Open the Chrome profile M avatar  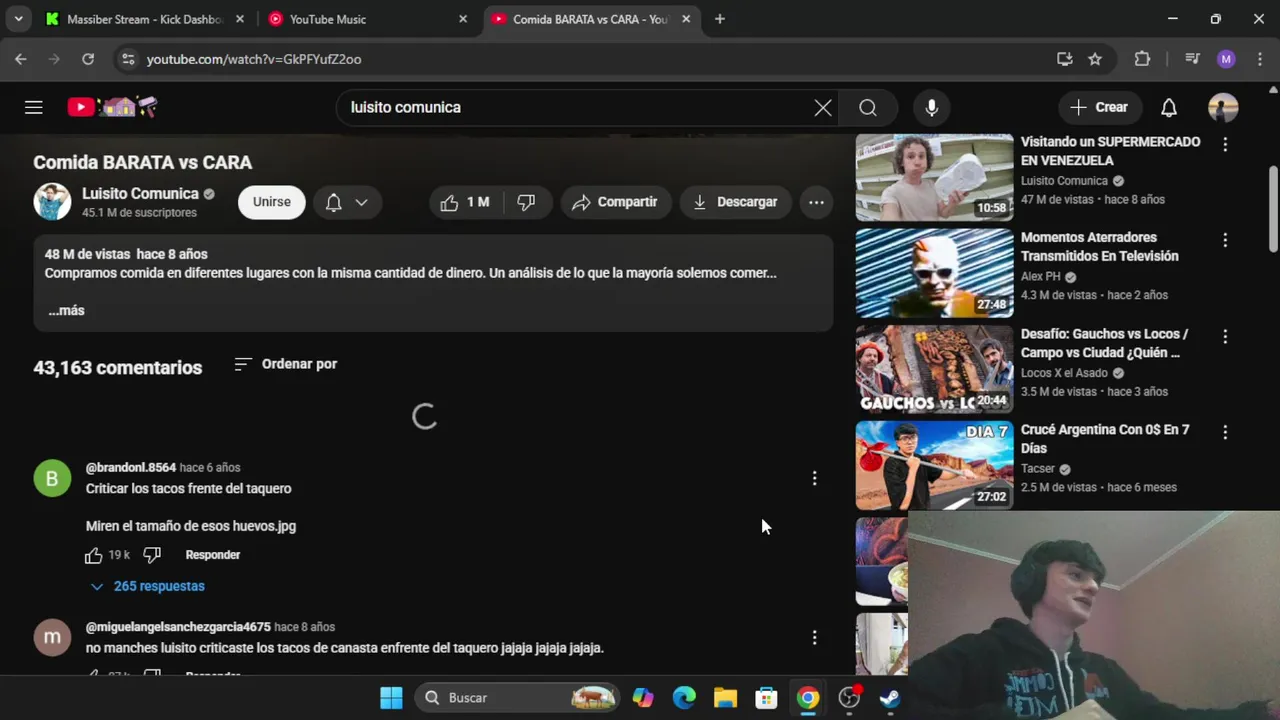tap(1226, 59)
